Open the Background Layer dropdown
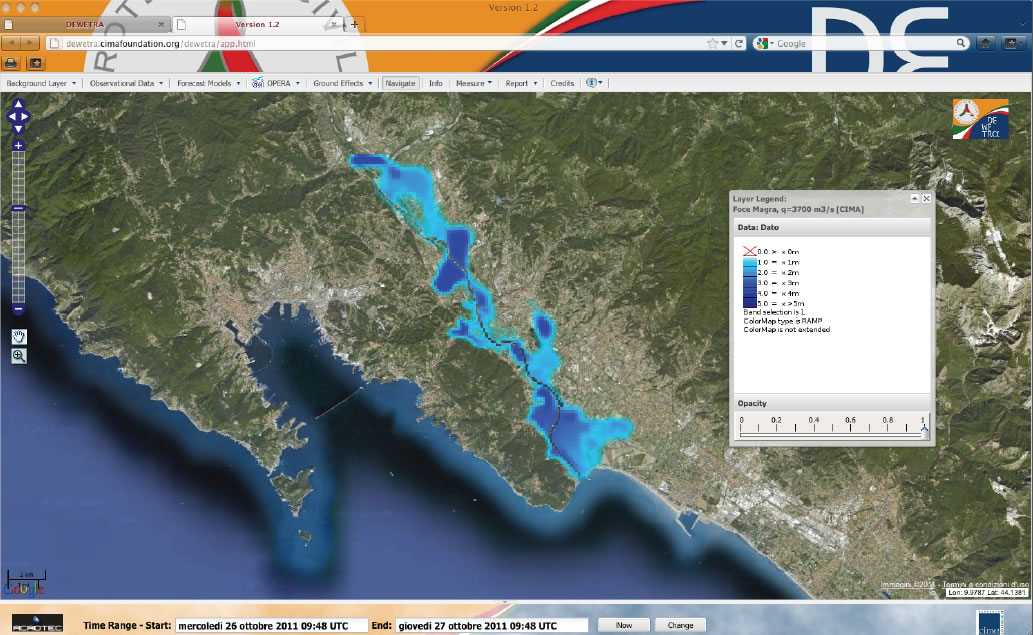The image size is (1033, 635). point(41,83)
